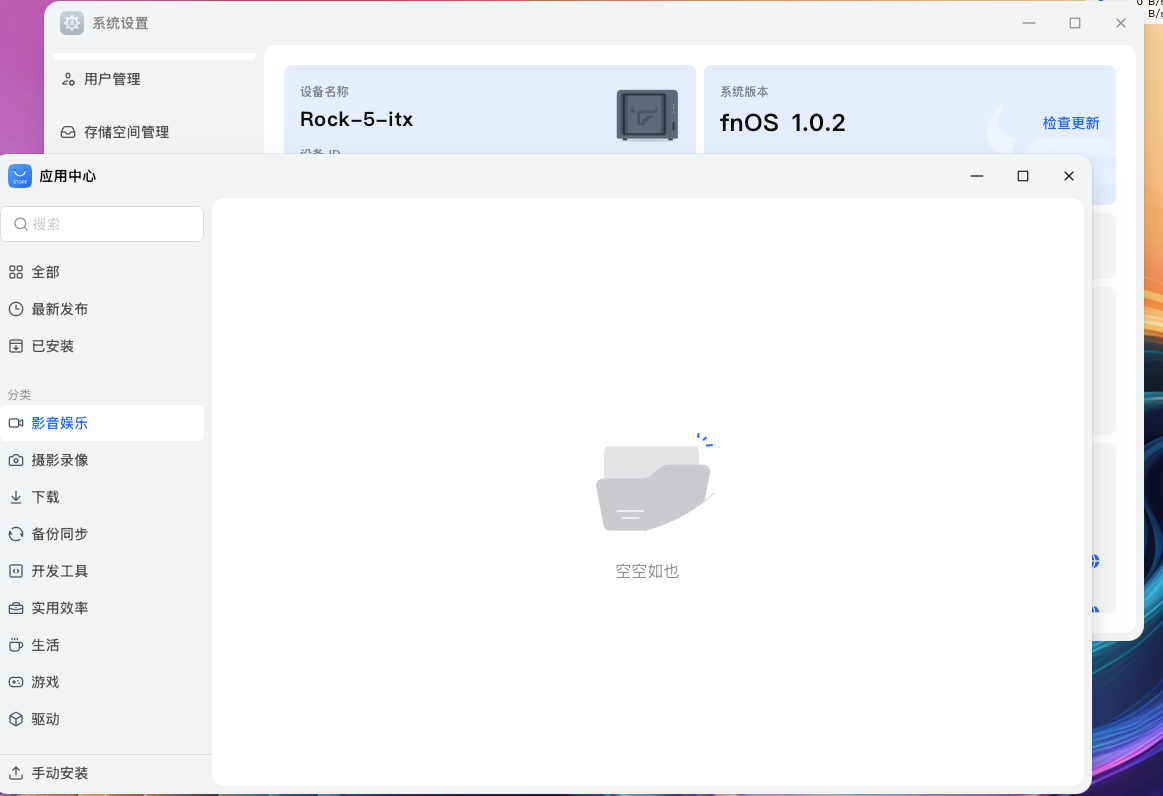Choose the 实用效率 category

102,608
